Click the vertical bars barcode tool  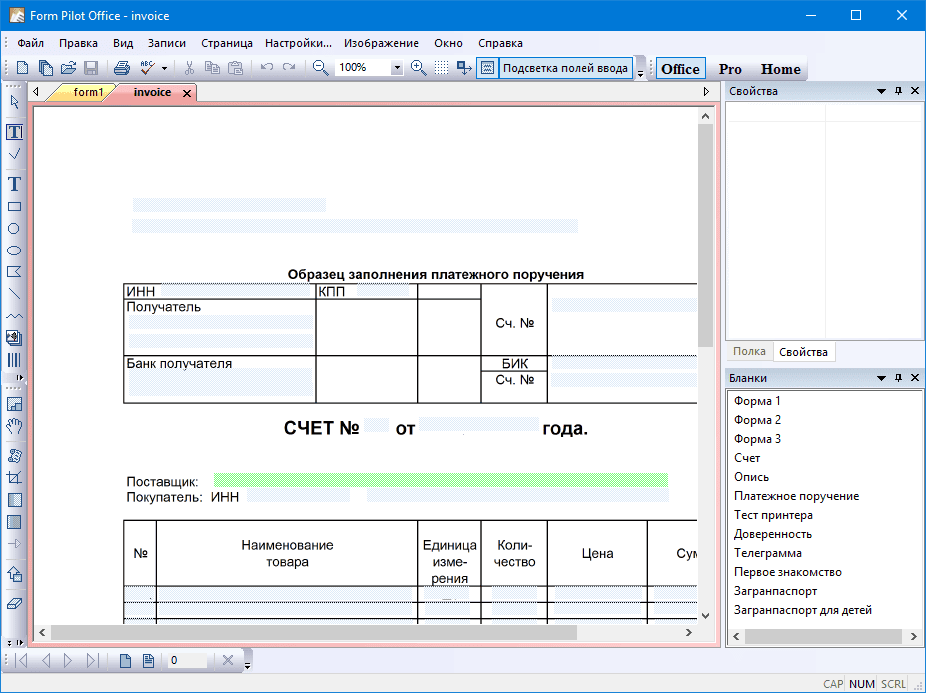tap(14, 360)
